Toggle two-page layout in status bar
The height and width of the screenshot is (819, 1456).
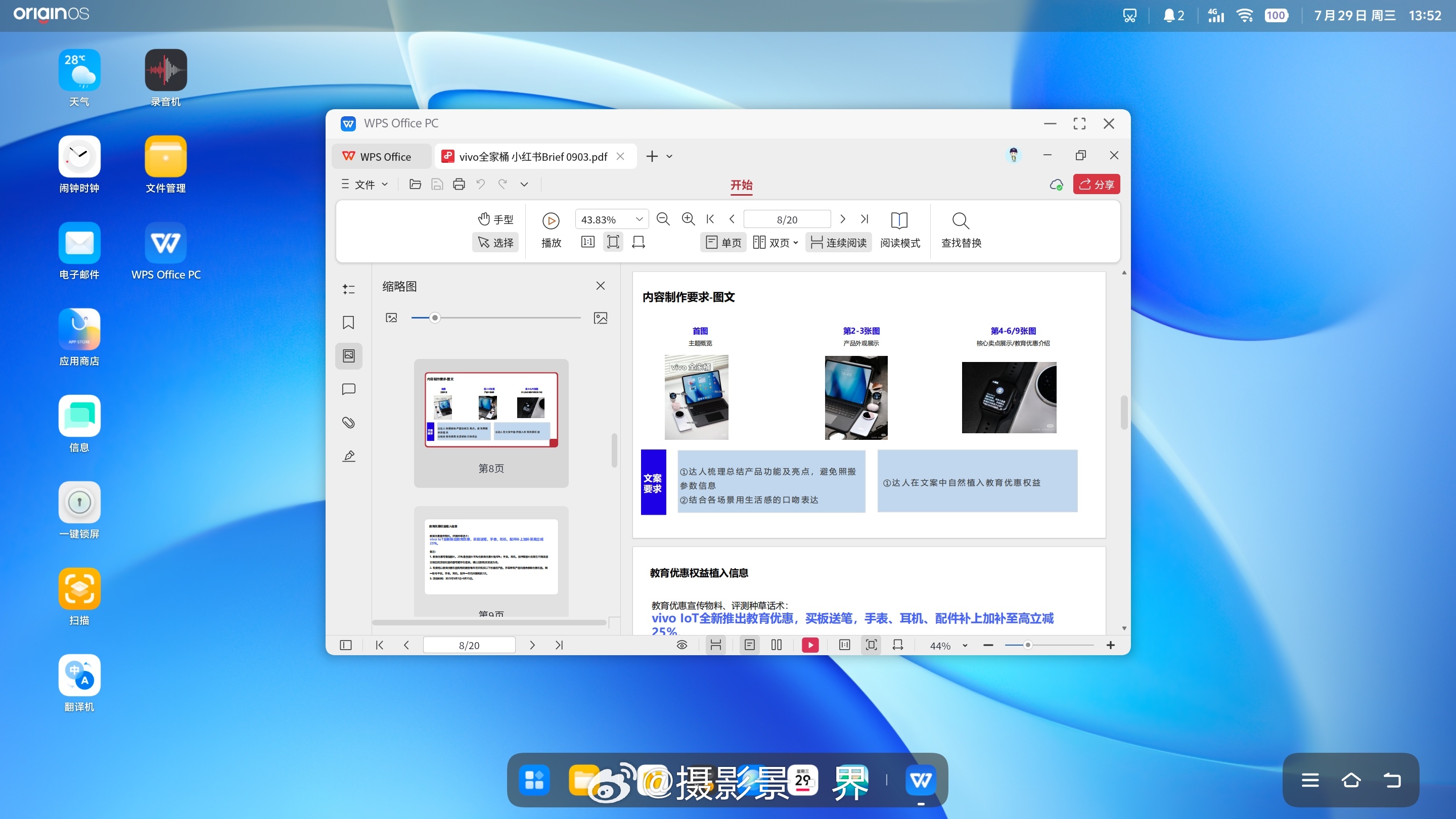777,645
